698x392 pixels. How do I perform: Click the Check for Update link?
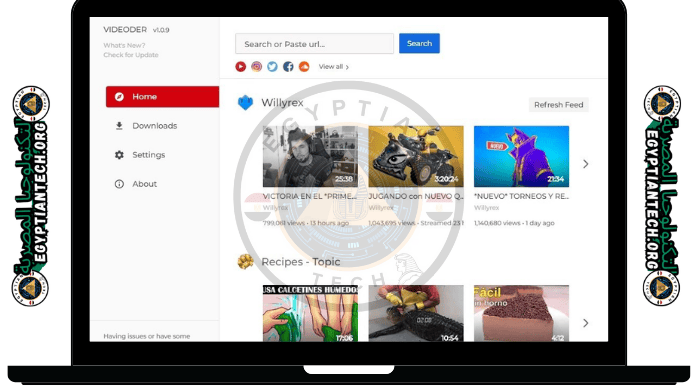tap(131, 55)
